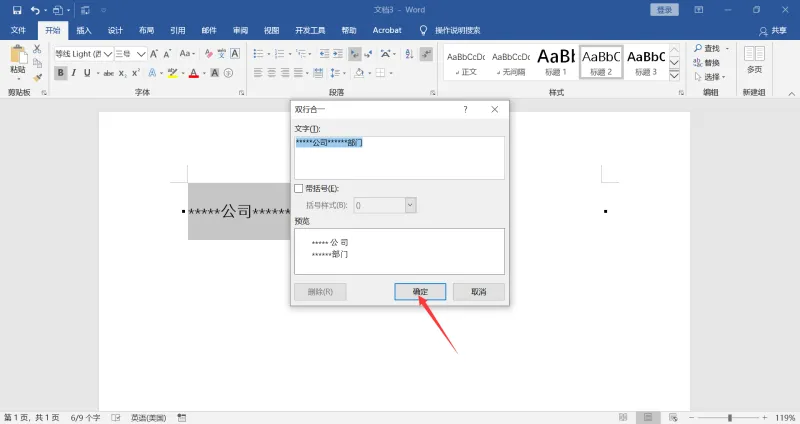Apply character border to text

[x=235, y=54]
